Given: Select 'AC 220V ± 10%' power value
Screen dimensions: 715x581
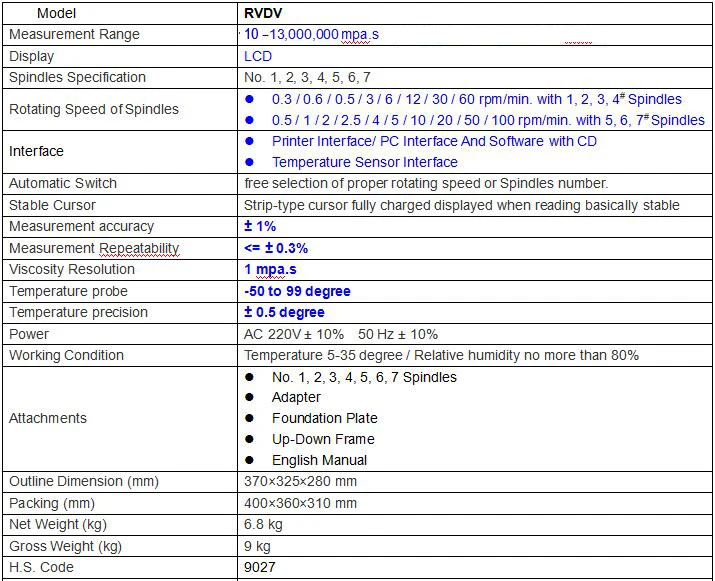Looking at the screenshot, I should 341,334.
